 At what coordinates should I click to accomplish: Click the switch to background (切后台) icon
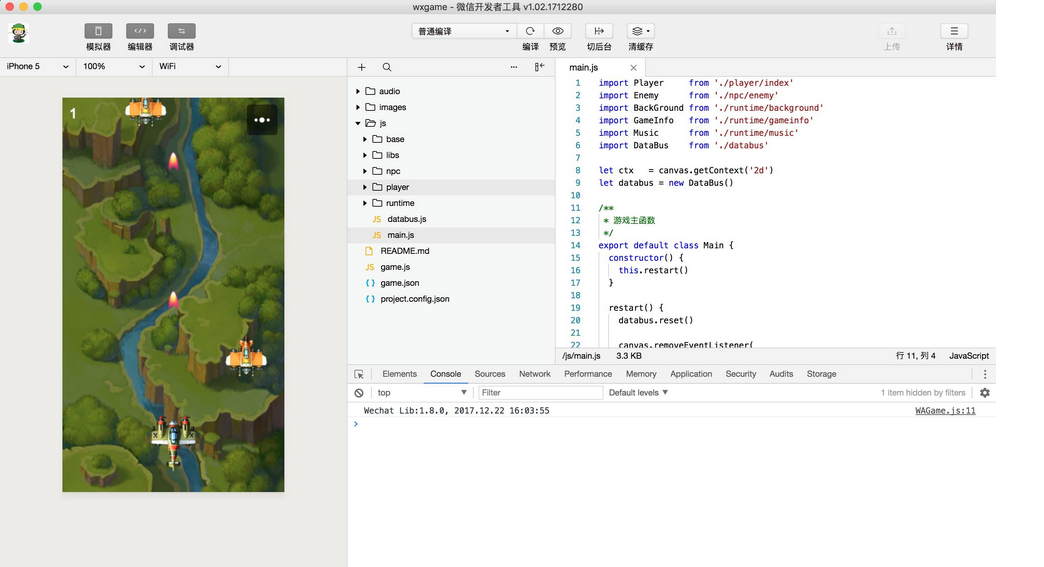click(x=599, y=31)
